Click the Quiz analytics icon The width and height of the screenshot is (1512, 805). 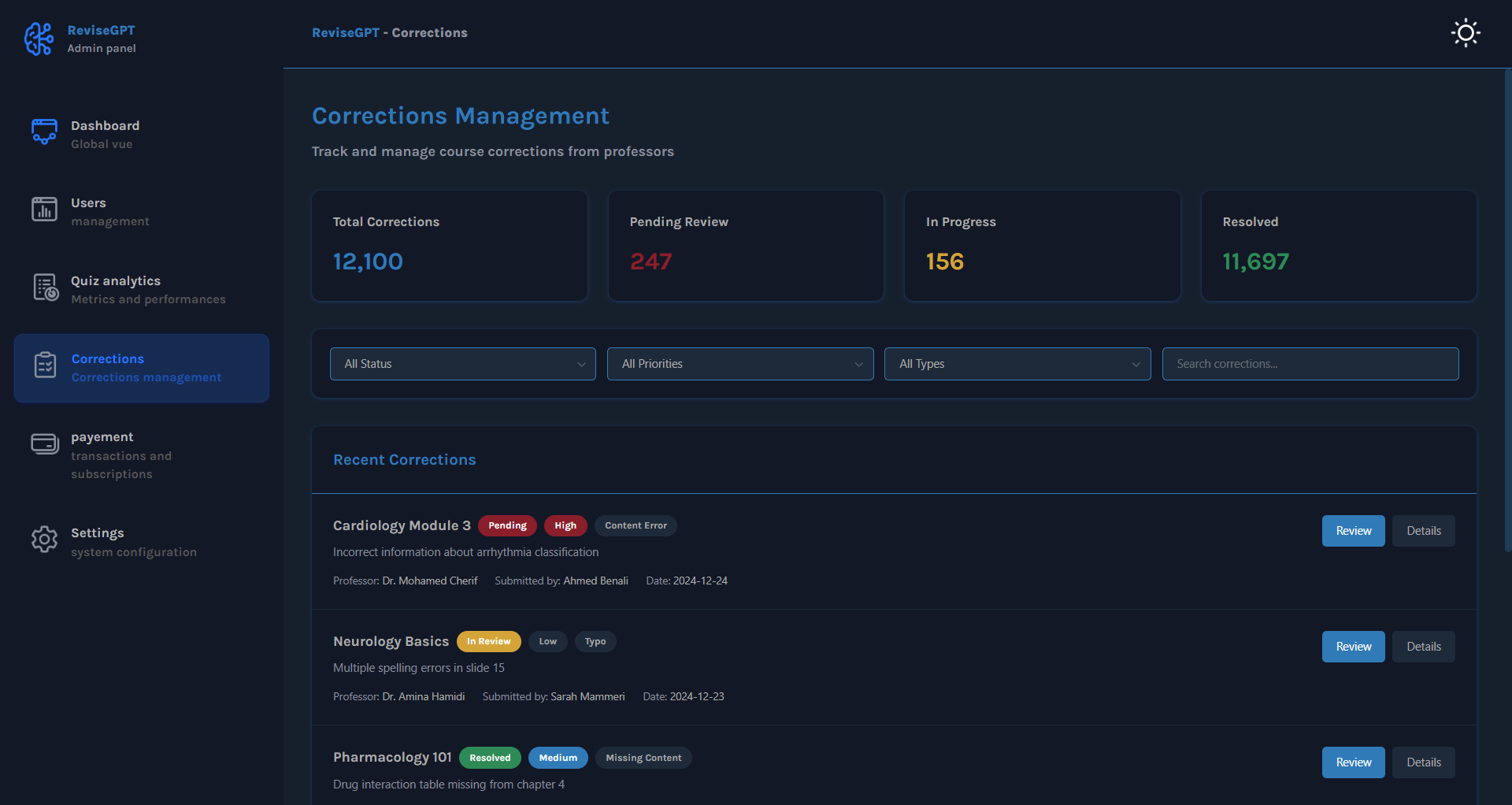click(x=46, y=287)
